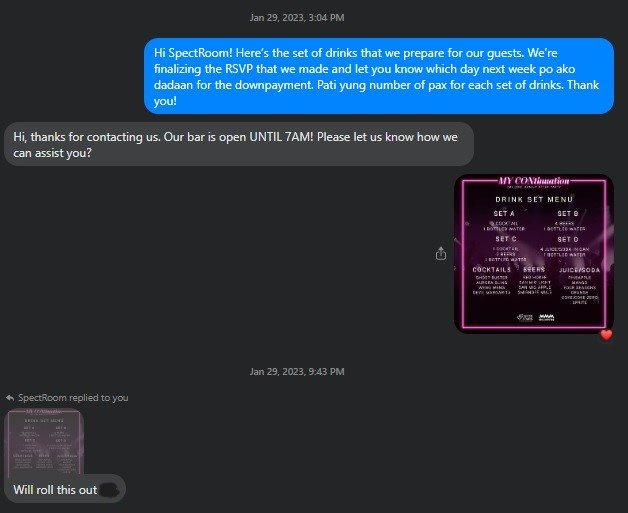Click the BEERS heading in the menu image
The height and width of the screenshot is (513, 628).
click(534, 270)
